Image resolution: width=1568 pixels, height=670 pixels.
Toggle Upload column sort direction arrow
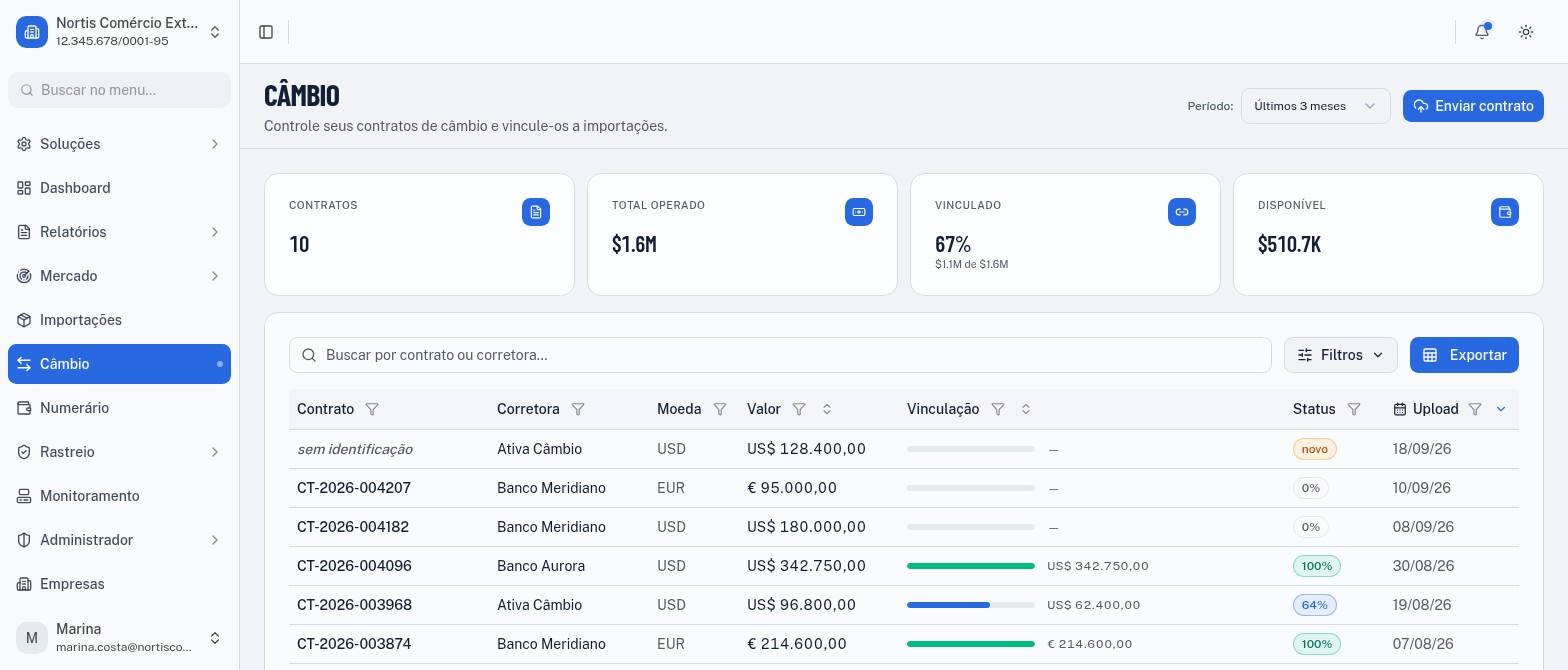[1501, 409]
